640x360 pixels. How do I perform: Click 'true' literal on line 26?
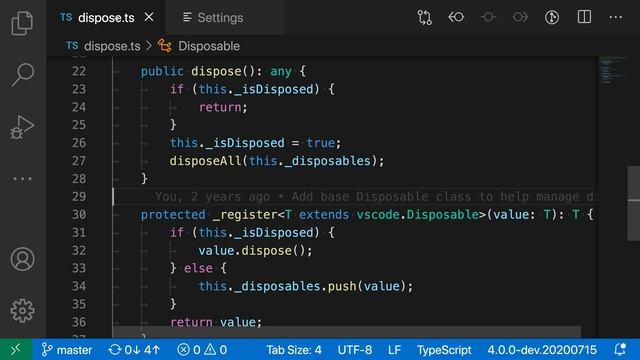320,143
